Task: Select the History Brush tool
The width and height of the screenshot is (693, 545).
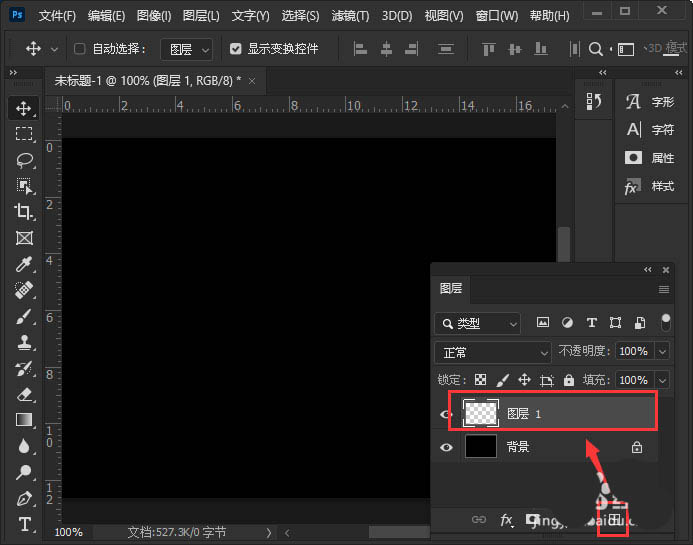Action: pyautogui.click(x=24, y=368)
